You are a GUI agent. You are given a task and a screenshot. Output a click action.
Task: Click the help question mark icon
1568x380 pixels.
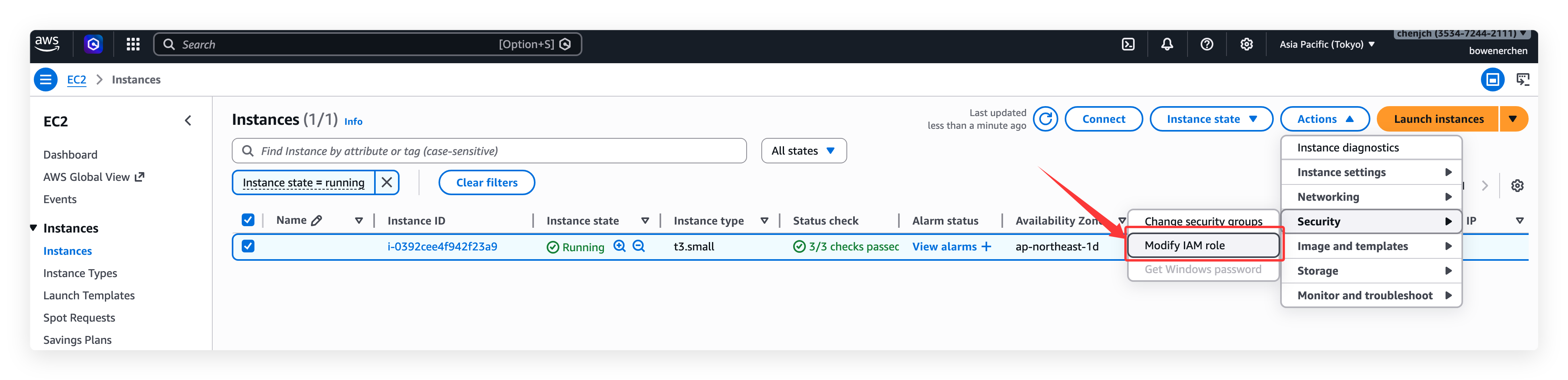click(1207, 45)
